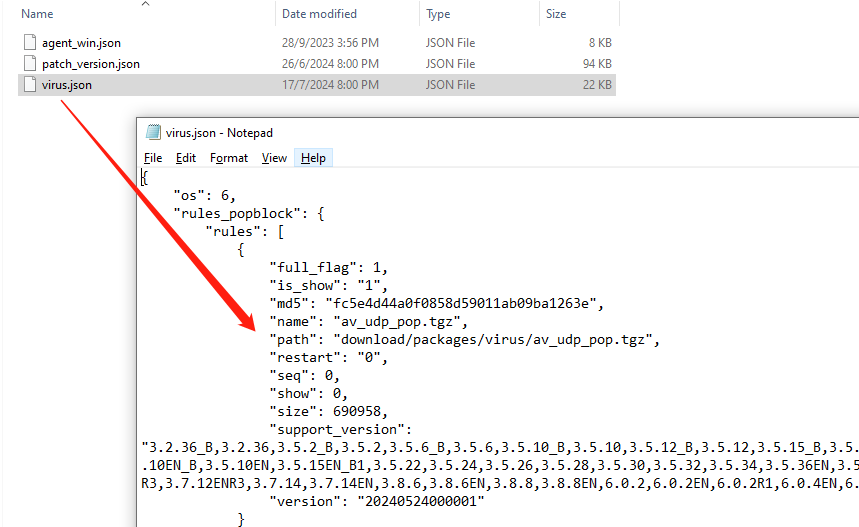The width and height of the screenshot is (859, 527).
Task: Click date 26/6/2024 8:00 PM
Action: click(330, 64)
